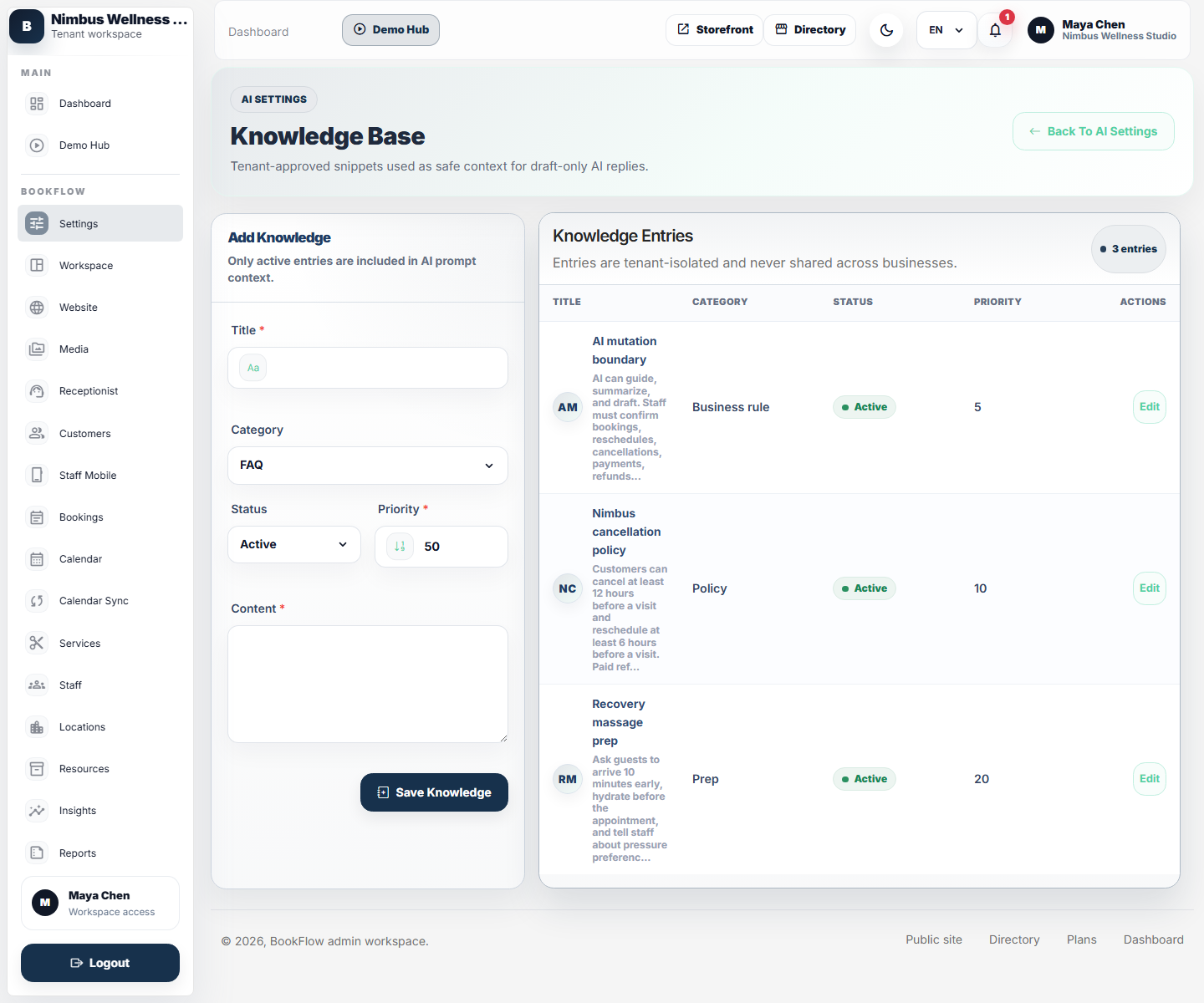Click the B workspace logo badge
Image resolution: width=1204 pixels, height=1003 pixels.
pos(27,27)
